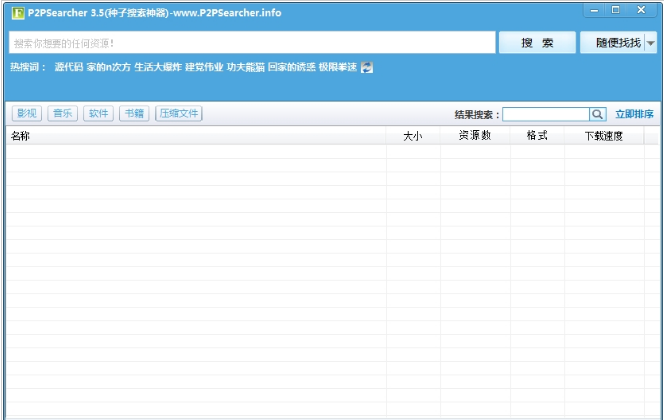This screenshot has width=664, height=420.
Task: Focus the main resource search input
Action: [252, 42]
